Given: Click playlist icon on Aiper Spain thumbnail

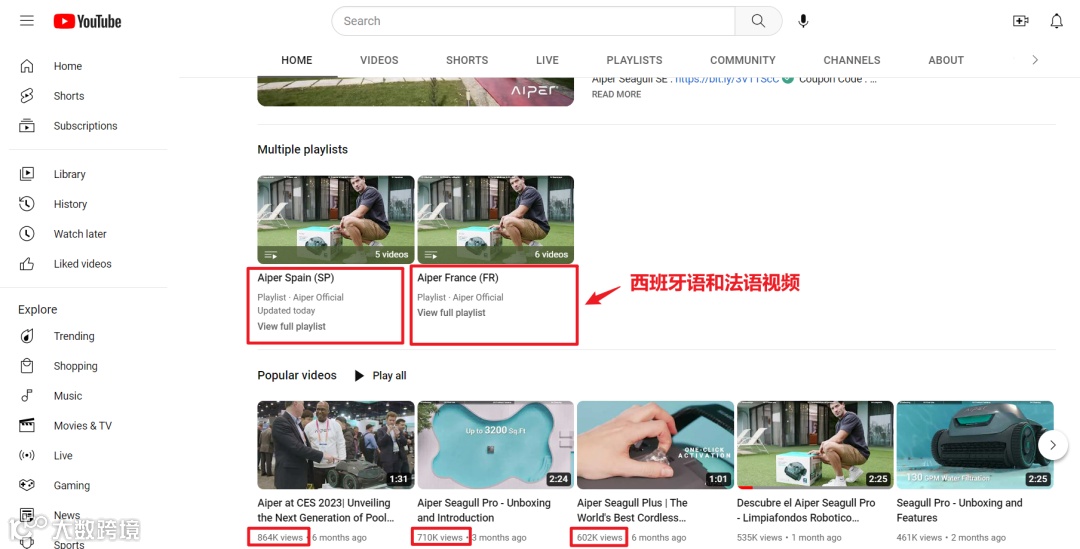Looking at the screenshot, I should 271,255.
